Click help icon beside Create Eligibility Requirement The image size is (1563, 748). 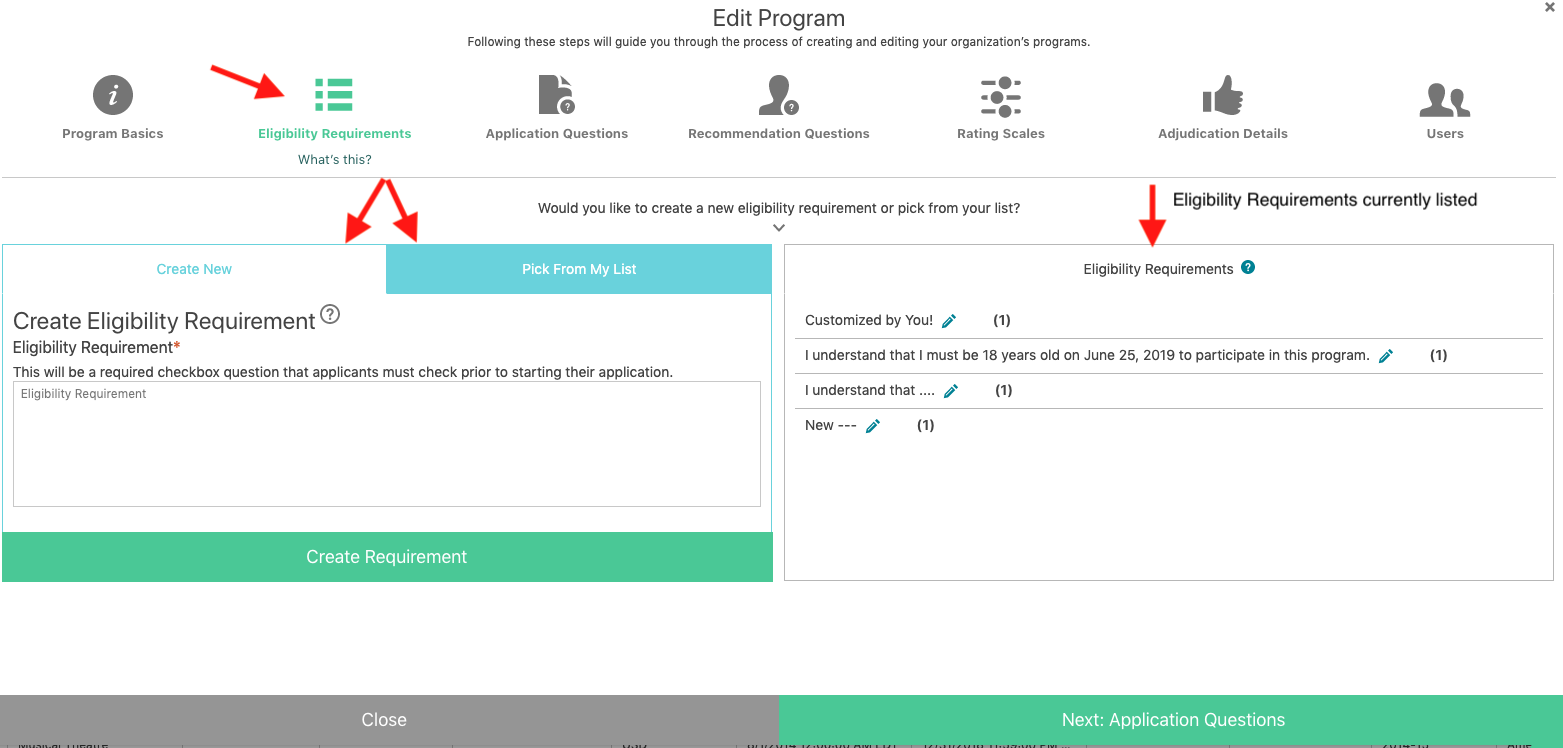(330, 315)
